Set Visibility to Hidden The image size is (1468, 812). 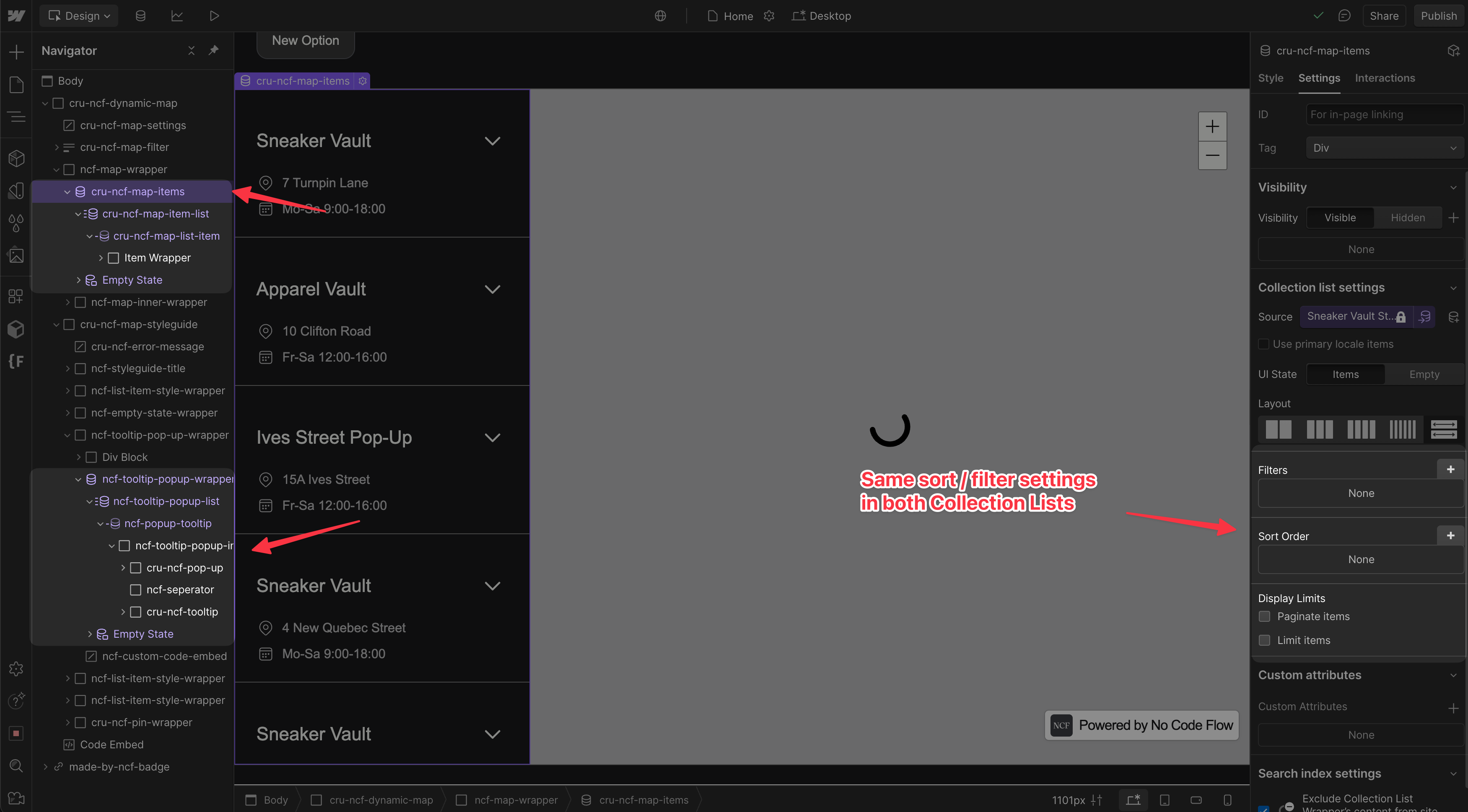[1408, 217]
